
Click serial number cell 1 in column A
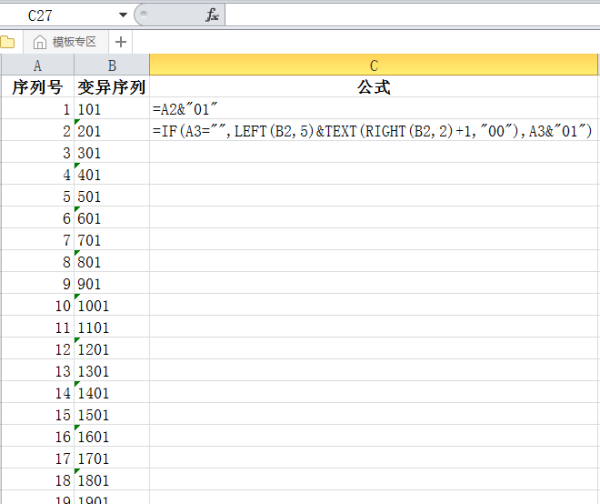point(38,109)
